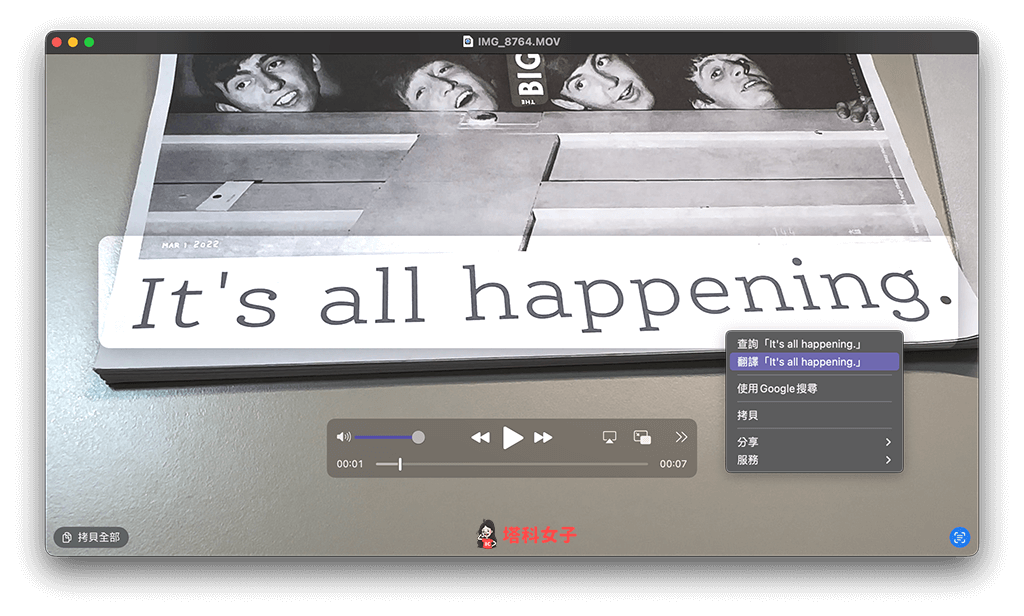Select 使用Google搜尋 menu item
This screenshot has height=616, width=1024.
pos(814,388)
